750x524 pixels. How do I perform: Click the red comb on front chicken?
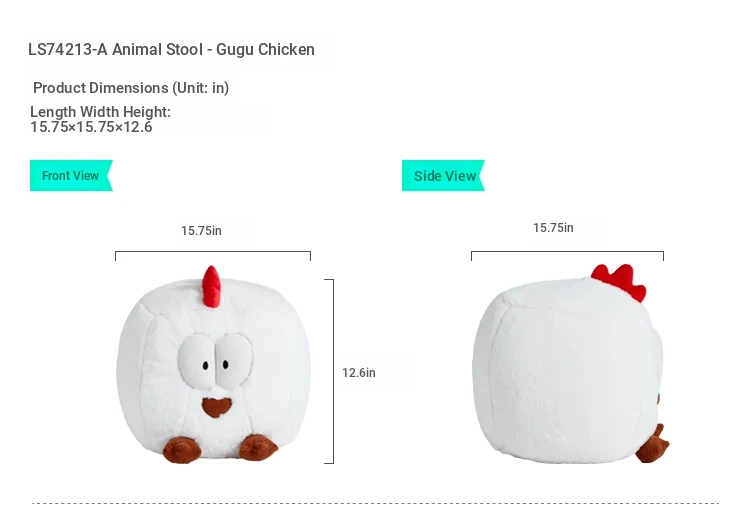click(x=211, y=286)
